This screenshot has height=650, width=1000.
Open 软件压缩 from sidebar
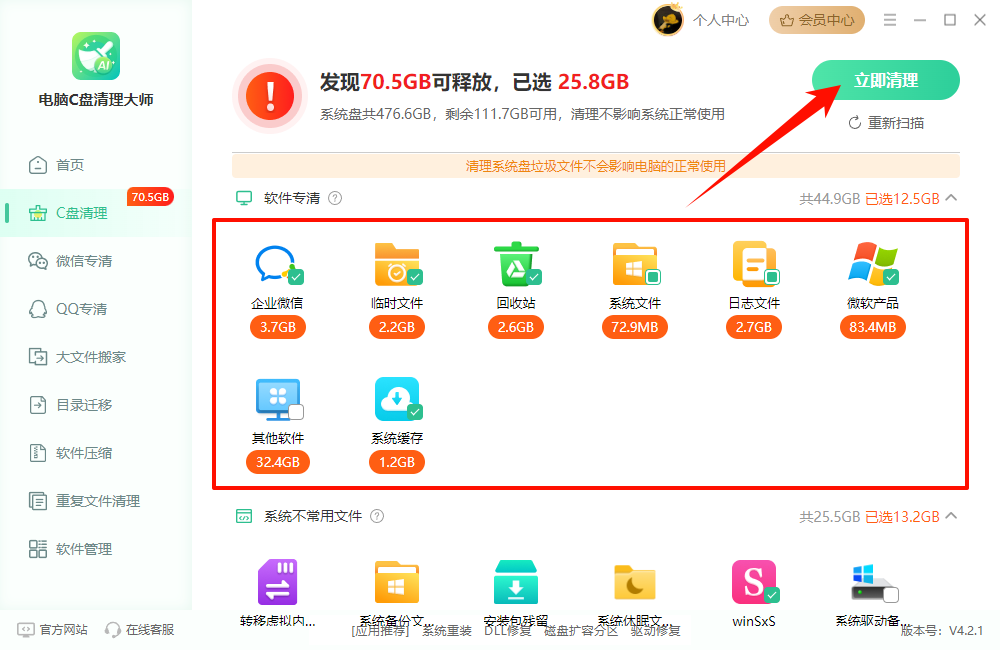pos(71,453)
